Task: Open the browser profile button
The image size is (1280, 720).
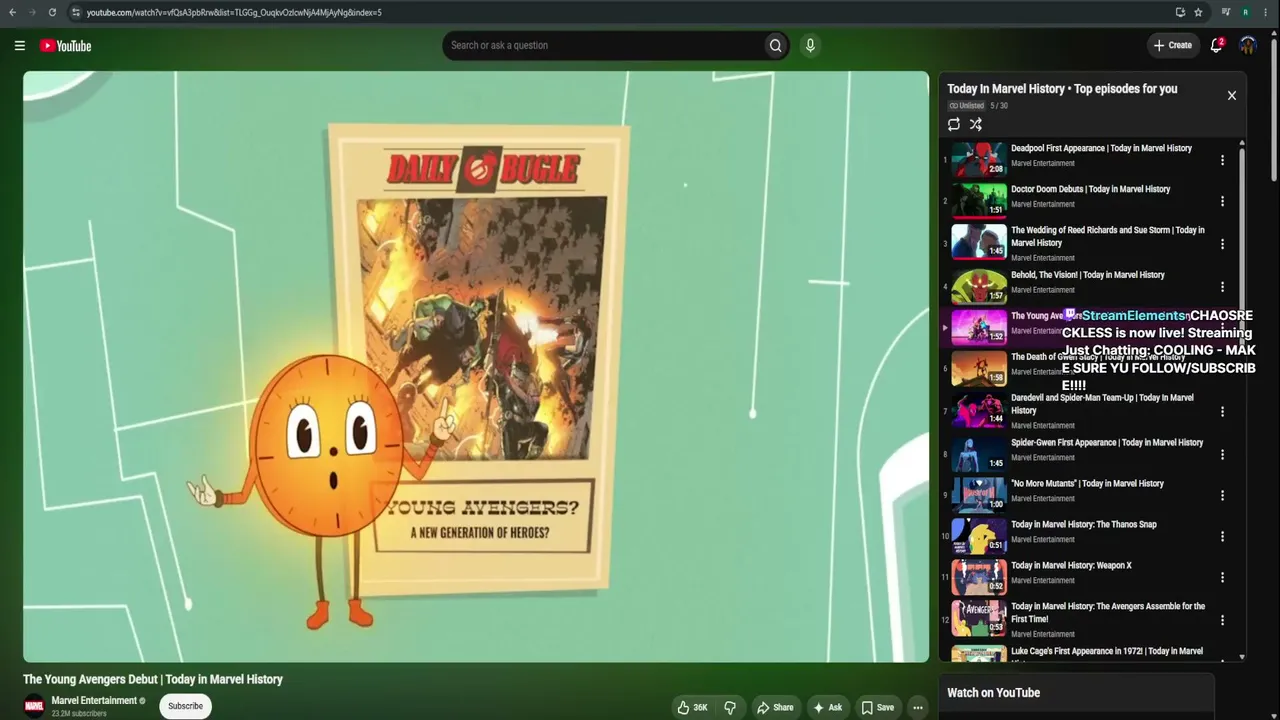Action: [1246, 12]
